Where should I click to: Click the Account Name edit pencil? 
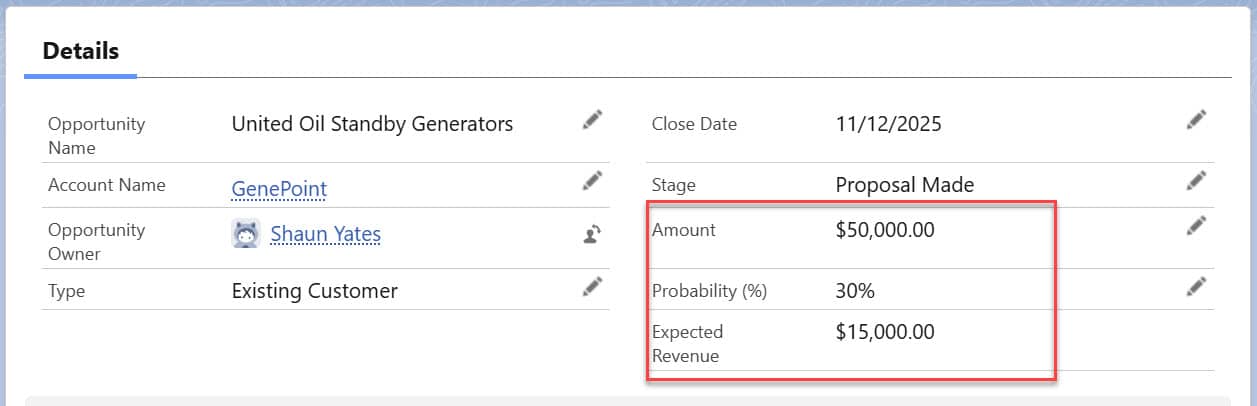pos(593,180)
